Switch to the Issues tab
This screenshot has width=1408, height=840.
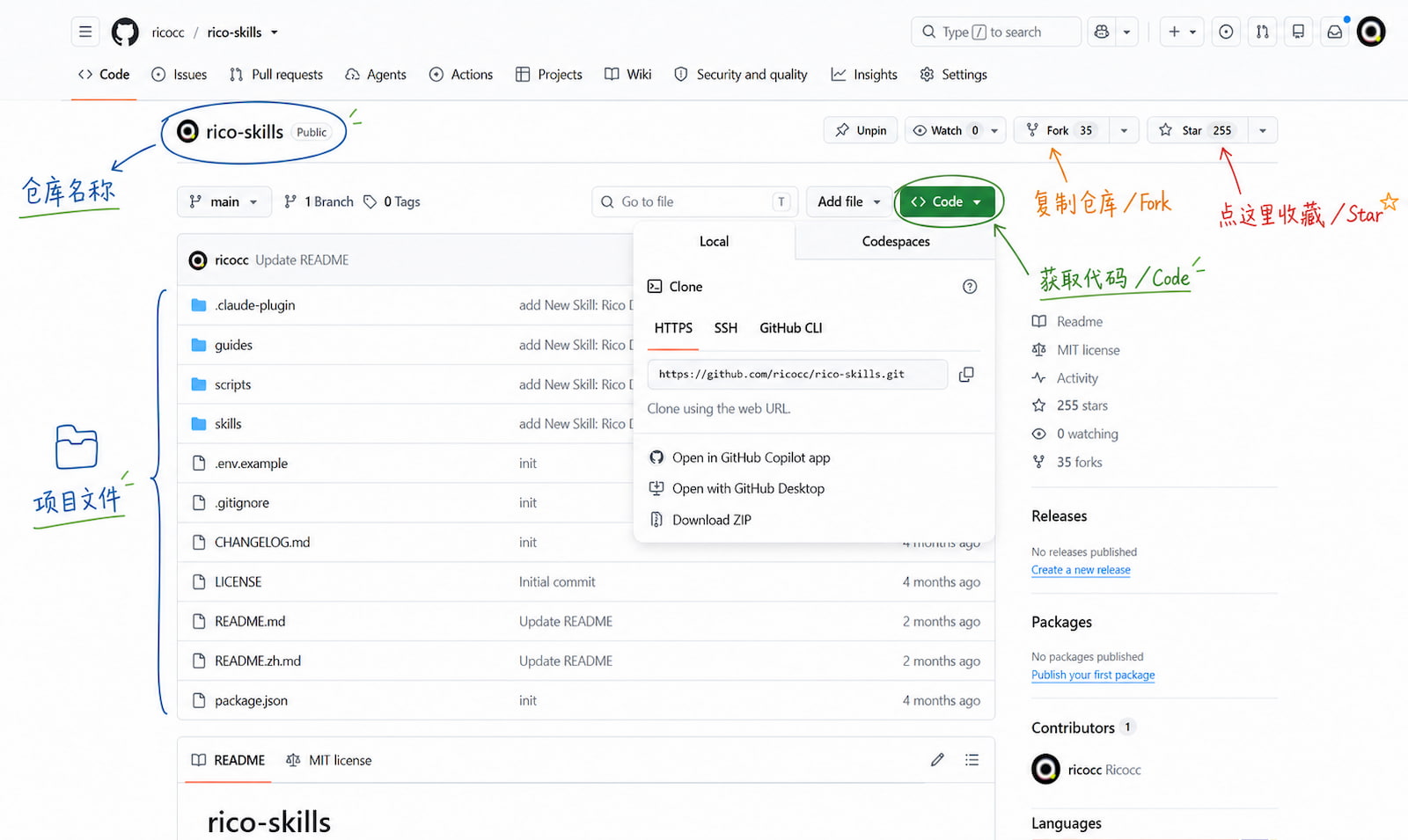[180, 75]
